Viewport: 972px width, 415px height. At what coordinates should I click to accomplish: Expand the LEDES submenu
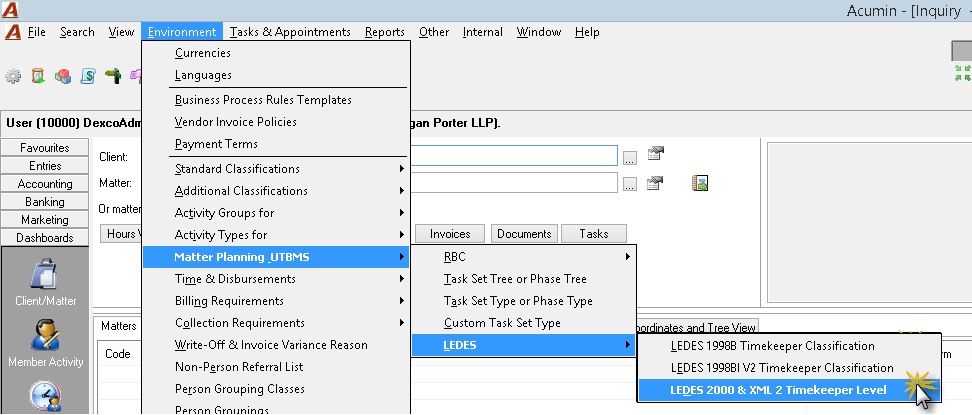[x=524, y=345]
